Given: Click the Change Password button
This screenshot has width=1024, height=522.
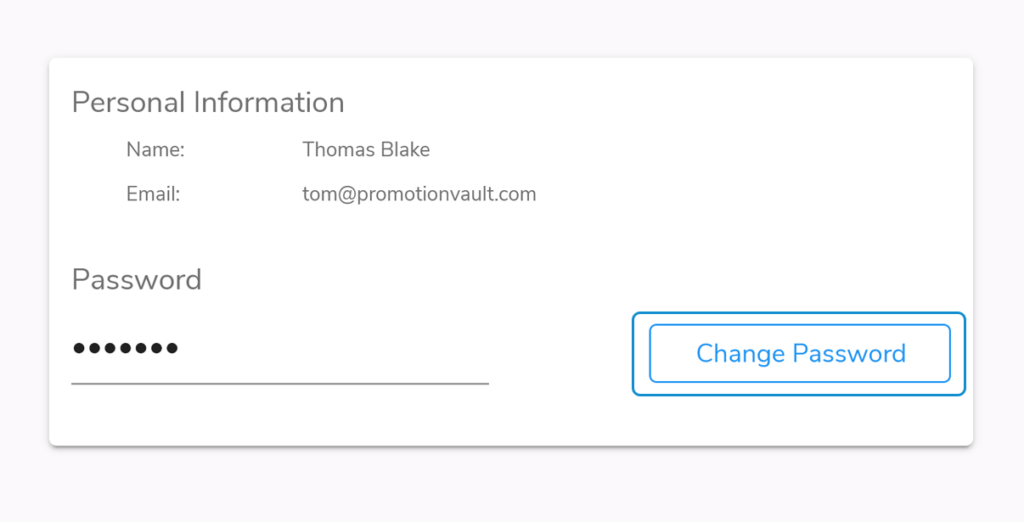Looking at the screenshot, I should 799,353.
